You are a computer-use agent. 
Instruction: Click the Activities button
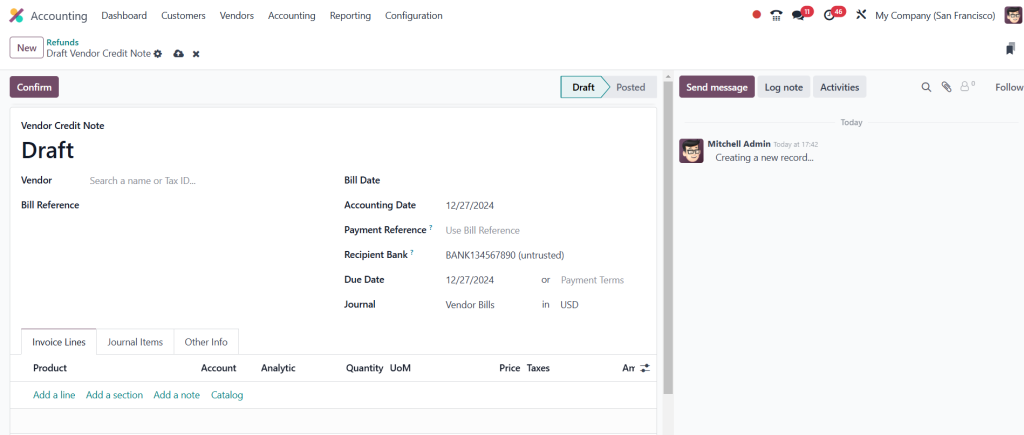[x=839, y=87]
